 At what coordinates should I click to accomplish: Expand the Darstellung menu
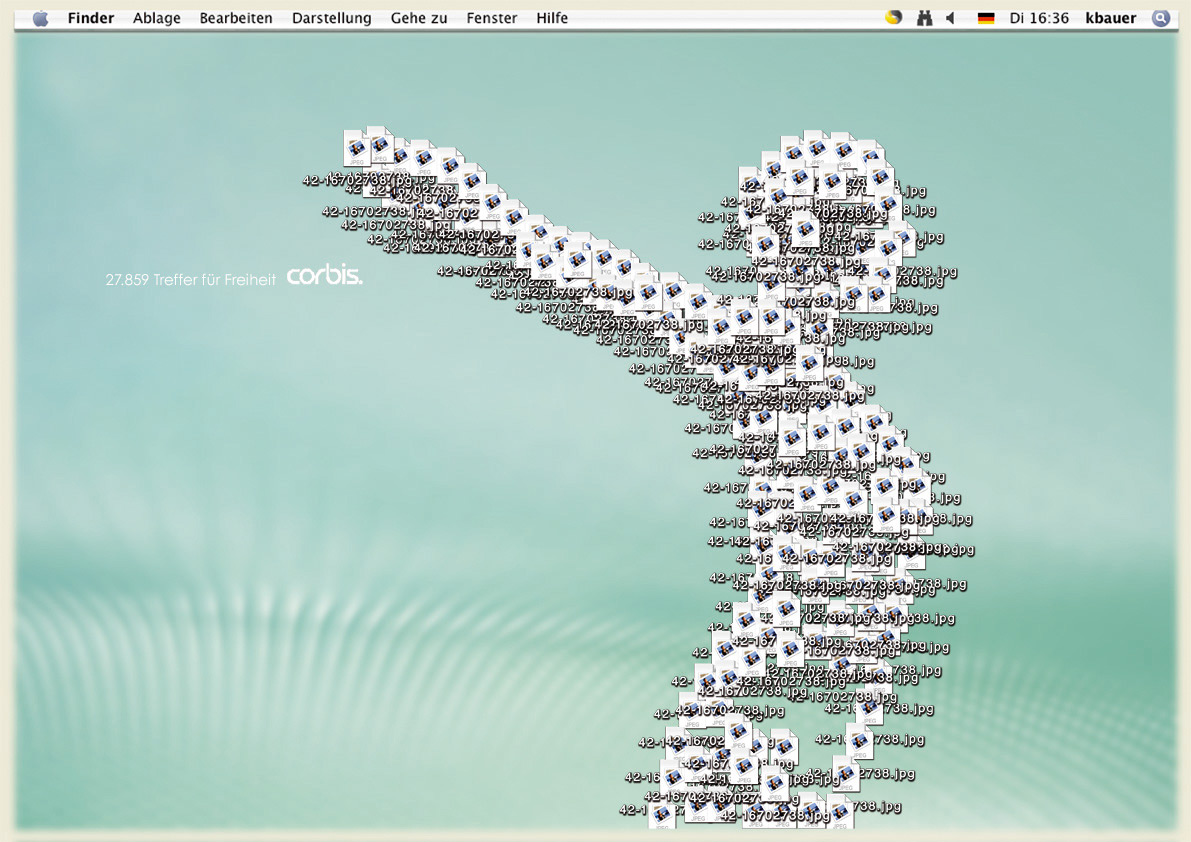331,18
